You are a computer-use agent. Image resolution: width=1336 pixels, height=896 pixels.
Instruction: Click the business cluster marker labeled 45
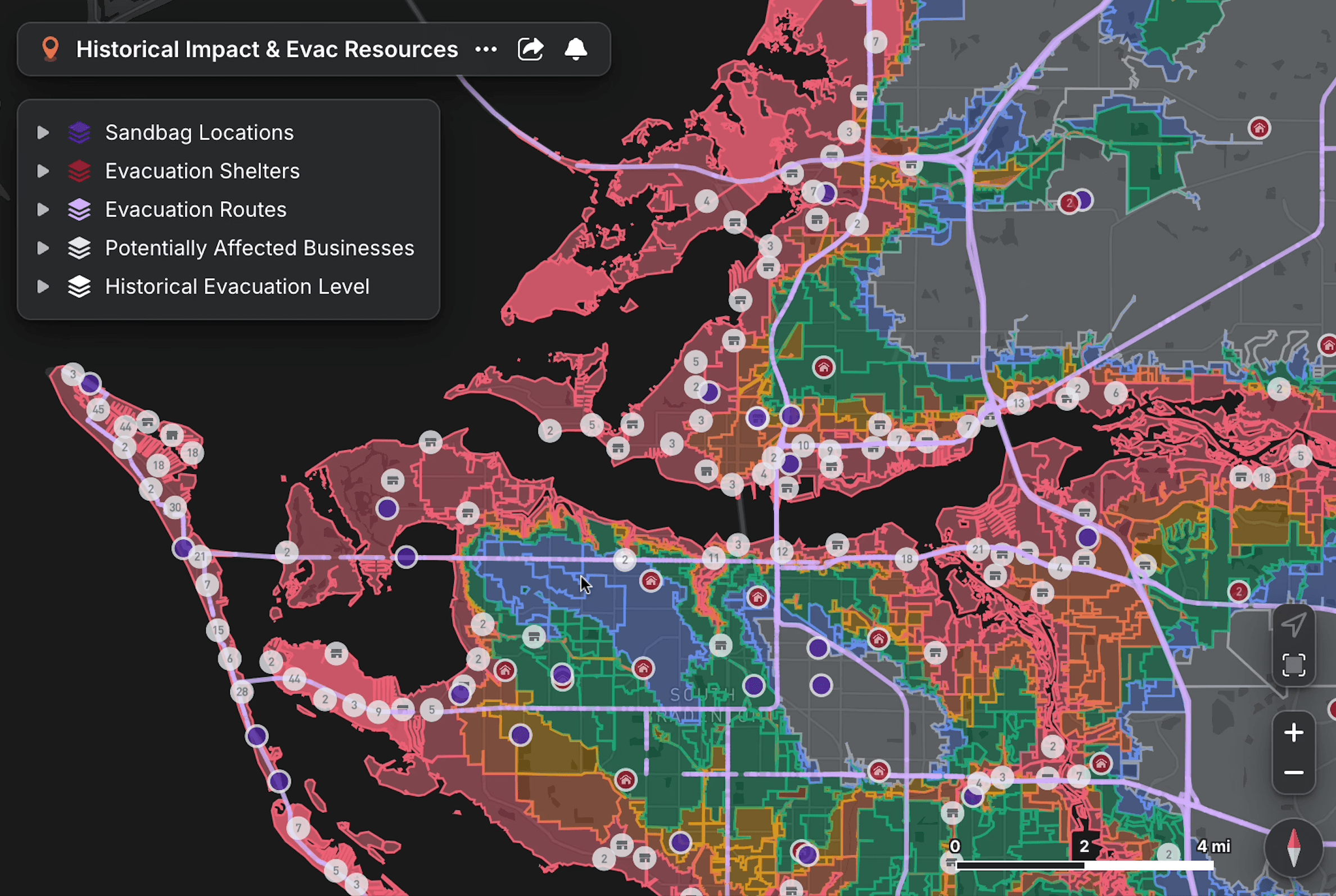pyautogui.click(x=98, y=409)
